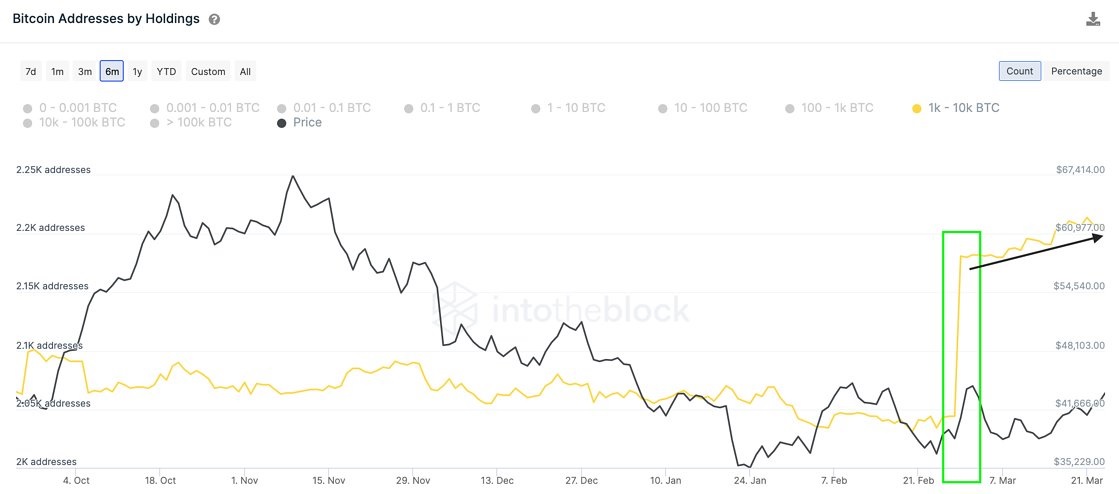Viewport: 1119px width, 494px height.
Task: Show All time data
Action: (245, 72)
